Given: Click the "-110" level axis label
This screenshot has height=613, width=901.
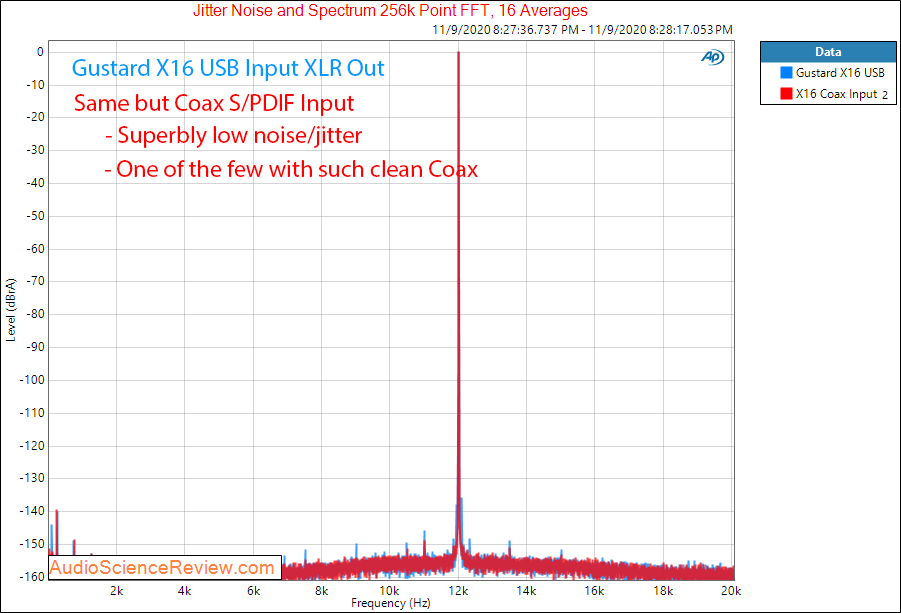Looking at the screenshot, I should [32, 413].
